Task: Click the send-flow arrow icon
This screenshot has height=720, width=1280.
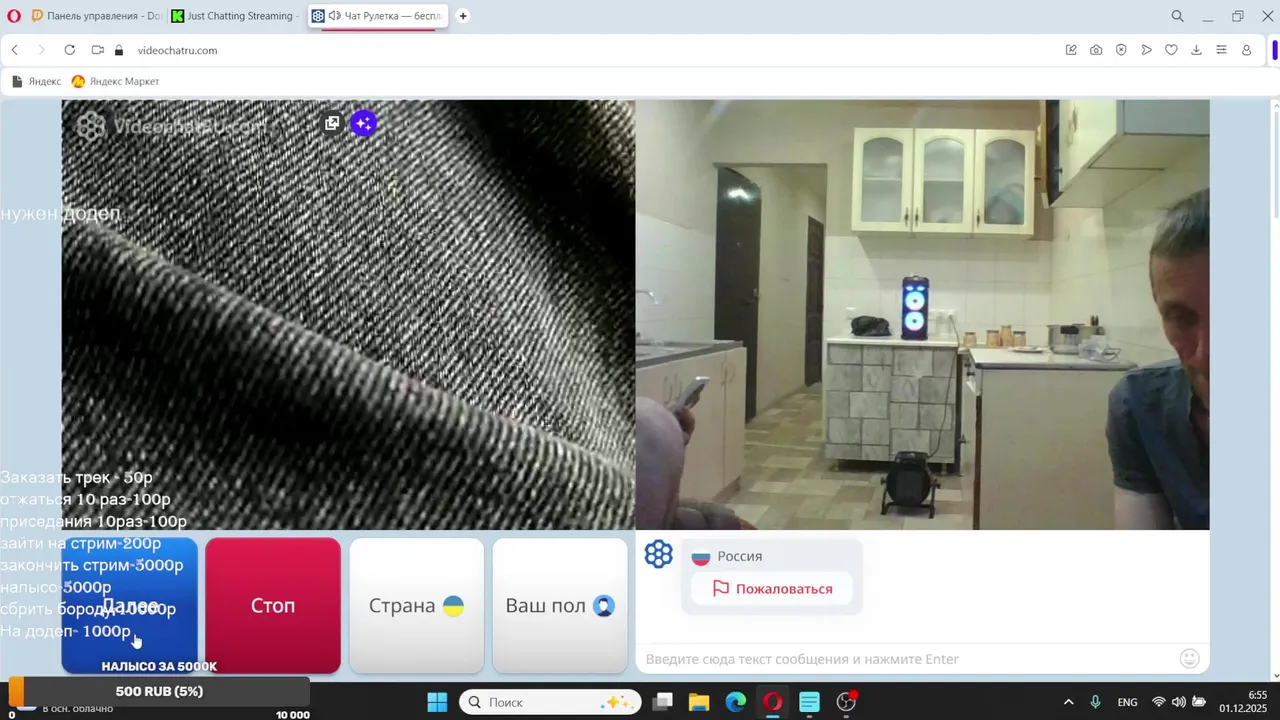Action: [1146, 50]
